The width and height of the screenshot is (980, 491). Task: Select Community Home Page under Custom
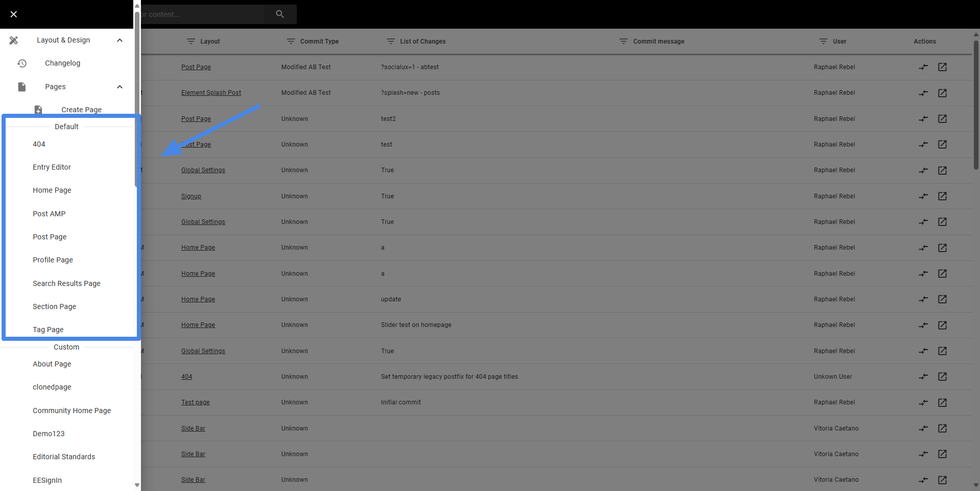pyautogui.click(x=72, y=410)
